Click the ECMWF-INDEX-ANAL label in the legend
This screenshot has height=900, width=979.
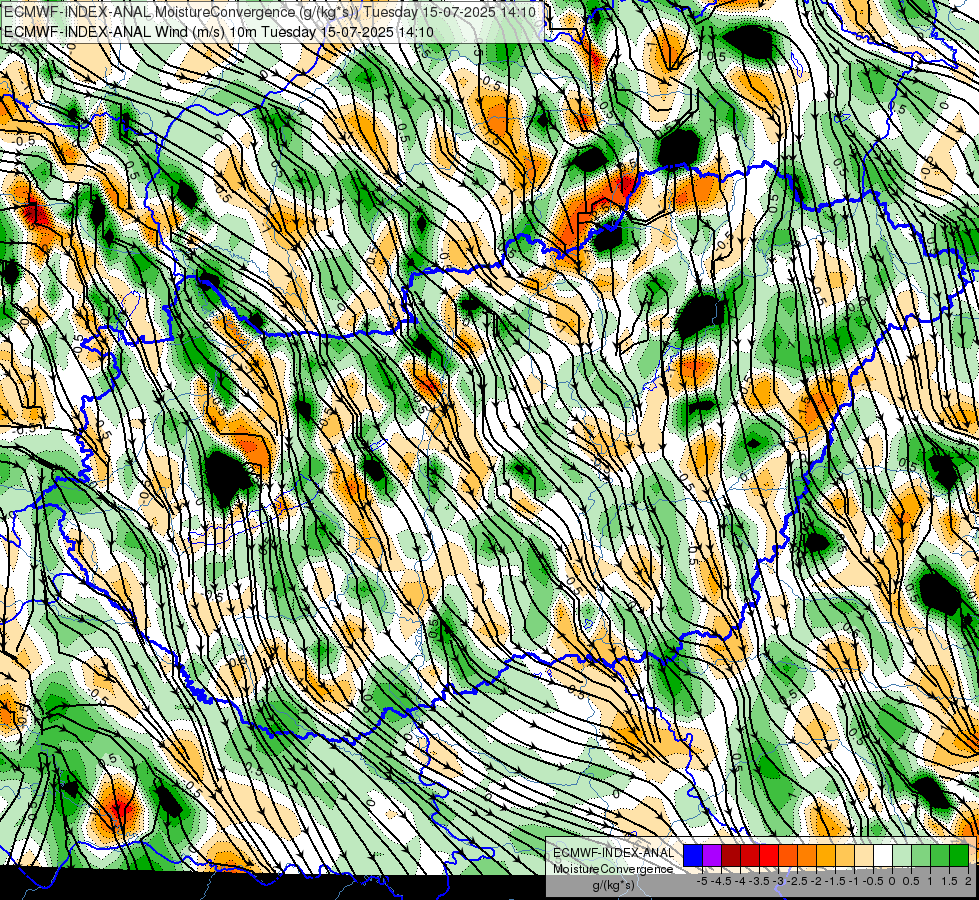[612, 853]
